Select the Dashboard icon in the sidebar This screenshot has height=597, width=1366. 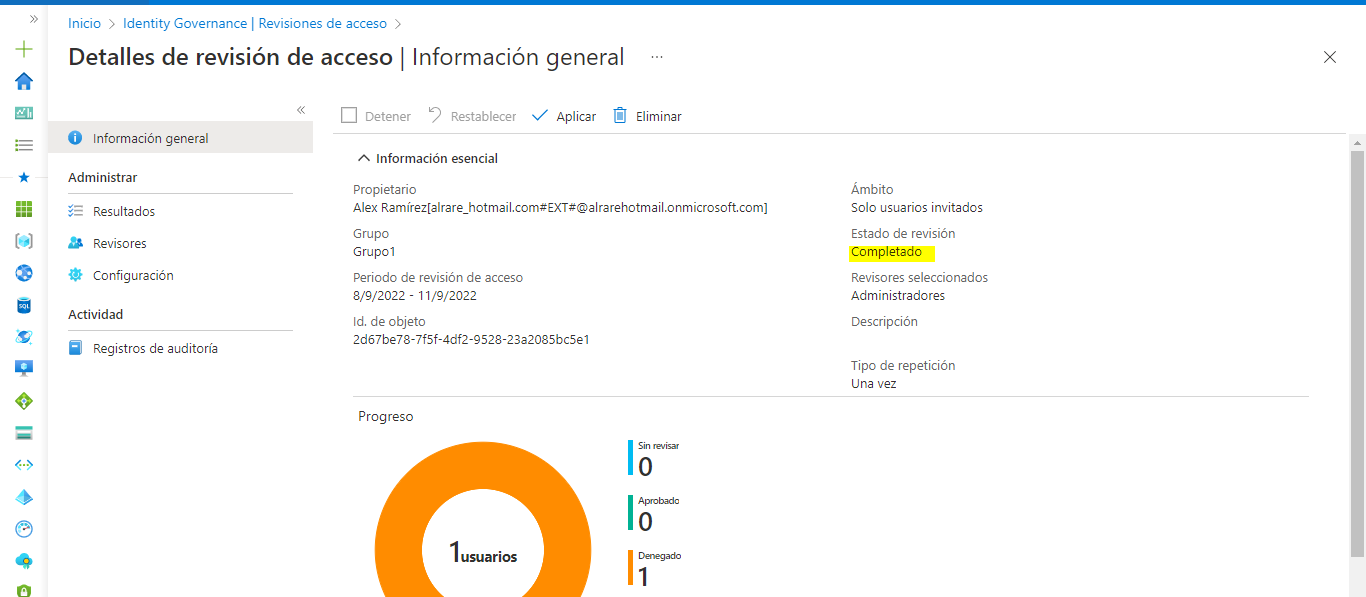pos(23,113)
